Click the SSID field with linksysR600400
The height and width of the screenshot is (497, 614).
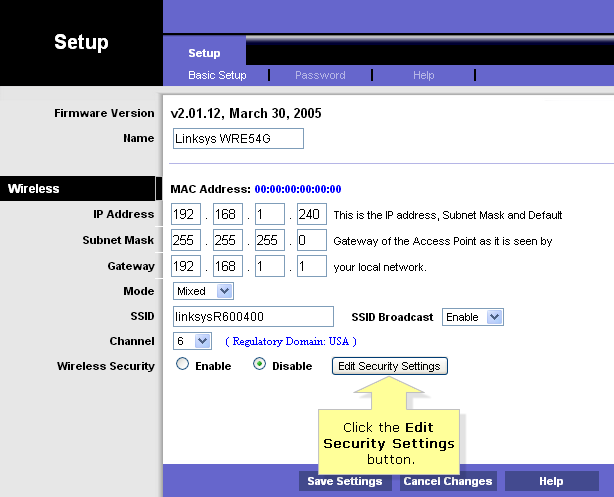253,316
